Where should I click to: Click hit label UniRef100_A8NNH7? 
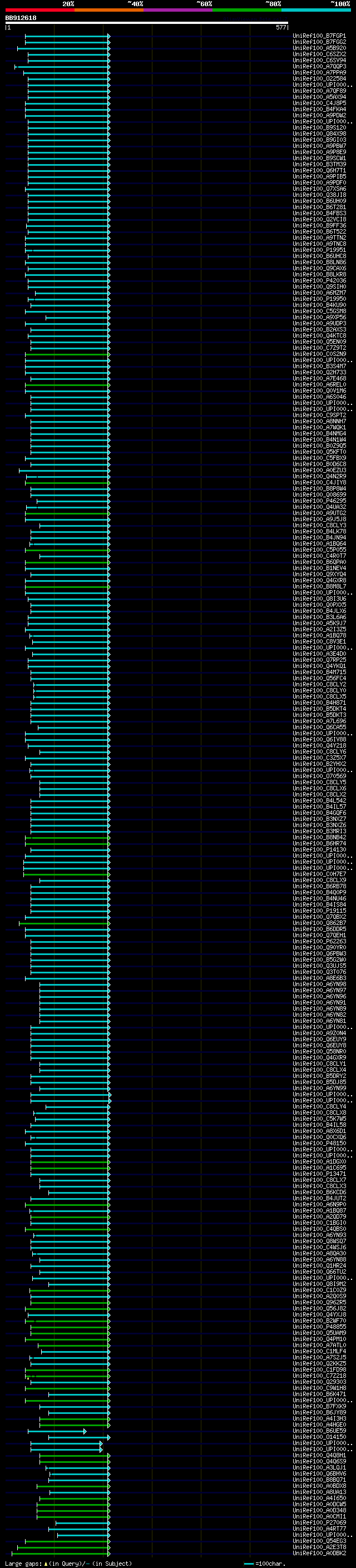pyautogui.click(x=319, y=421)
